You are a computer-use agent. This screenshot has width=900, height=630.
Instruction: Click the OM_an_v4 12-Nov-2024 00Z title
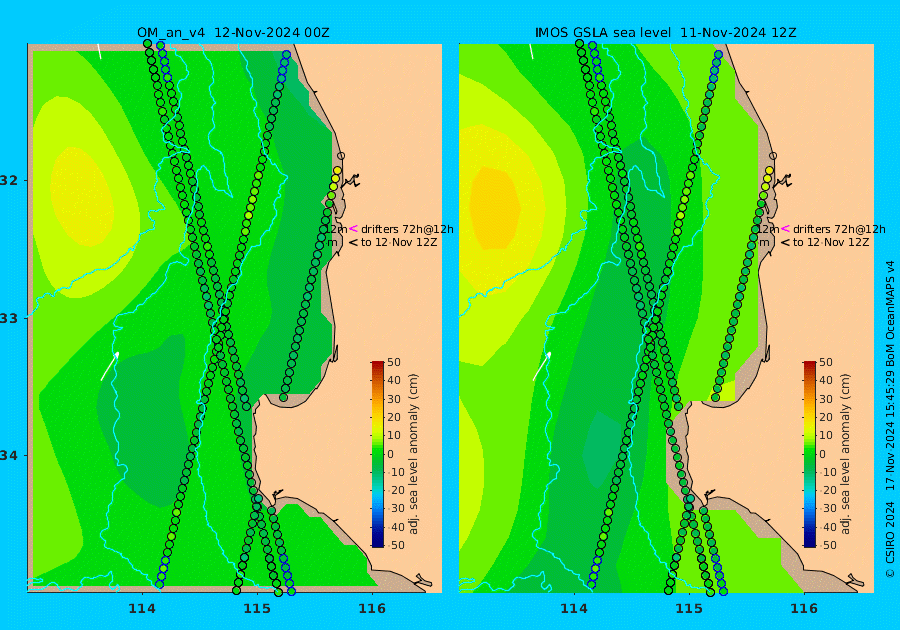233,33
